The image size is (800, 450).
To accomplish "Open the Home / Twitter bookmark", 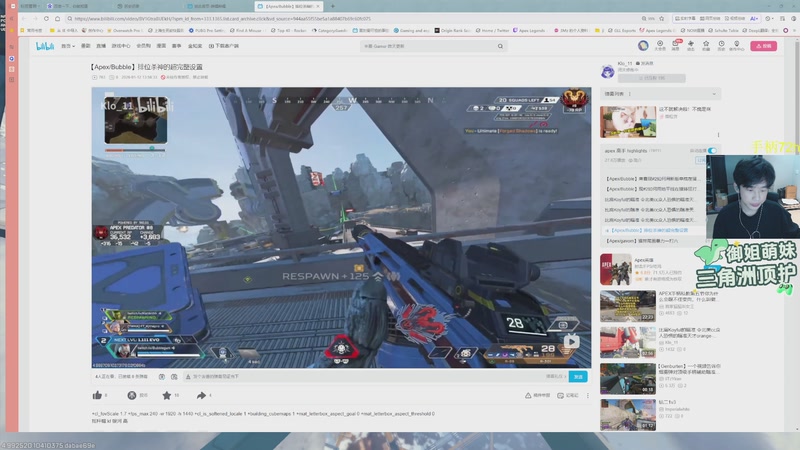I will pos(492,31).
